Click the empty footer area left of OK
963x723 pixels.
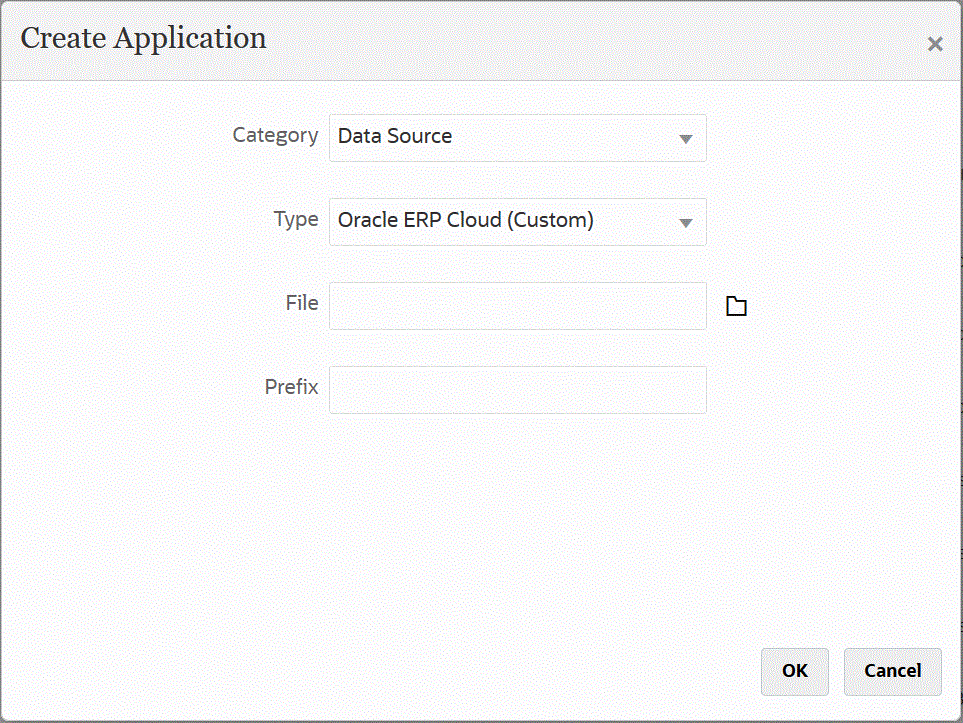coord(400,670)
